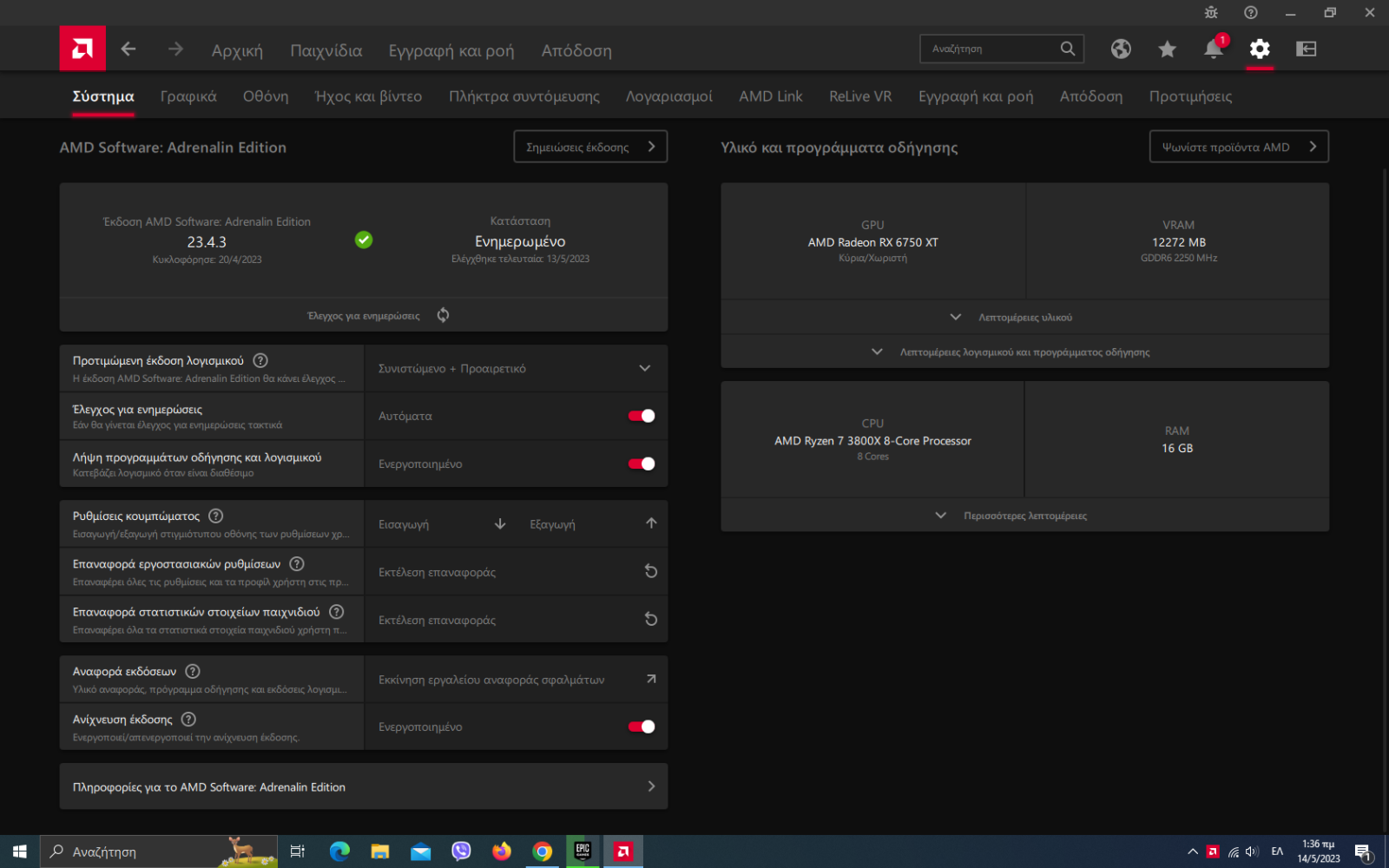The image size is (1389, 868).
Task: Click the Windows Start button
Action: click(x=20, y=852)
